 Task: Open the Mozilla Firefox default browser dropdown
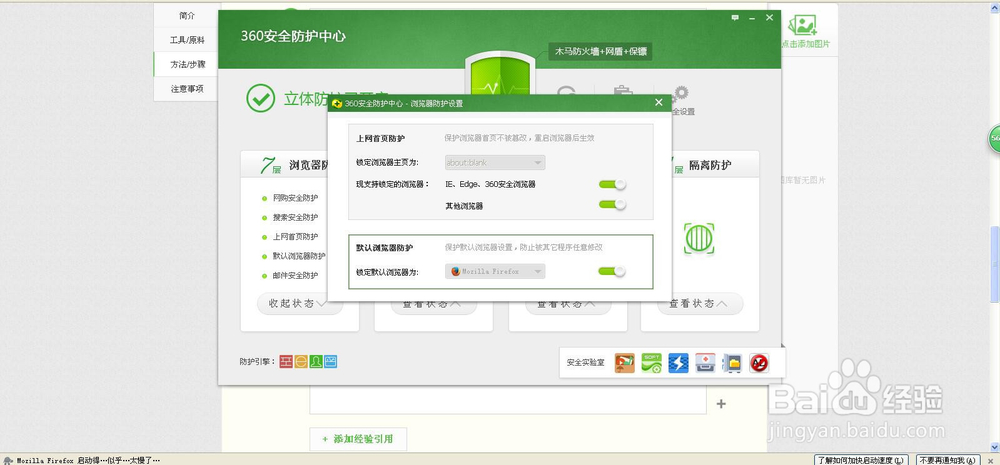pyautogui.click(x=495, y=271)
